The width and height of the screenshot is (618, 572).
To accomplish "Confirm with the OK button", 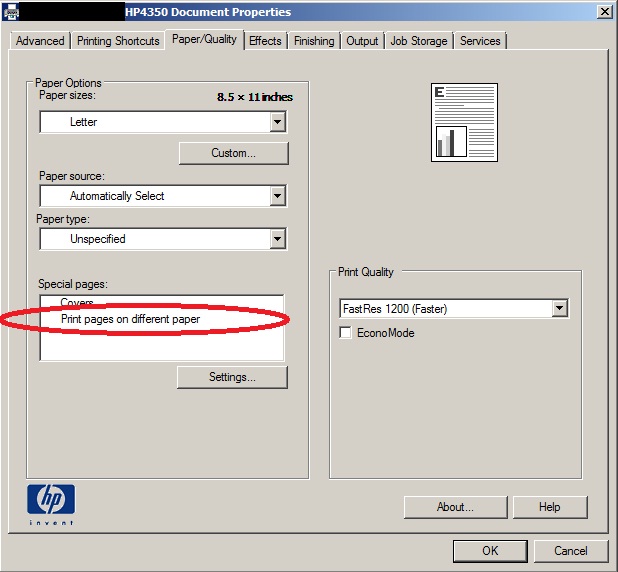I will pos(490,551).
